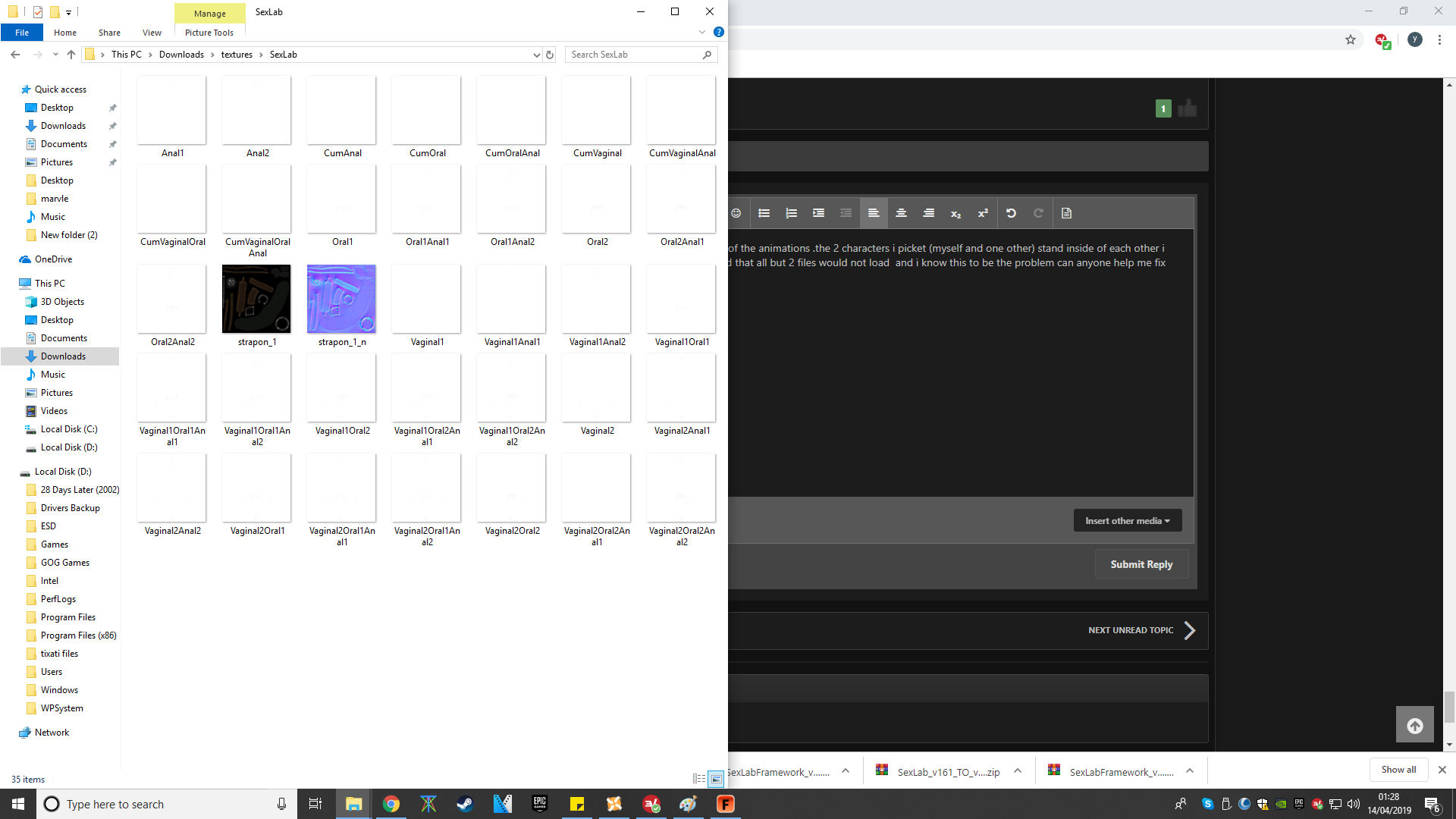Apply numbered list in editor

tap(791, 213)
